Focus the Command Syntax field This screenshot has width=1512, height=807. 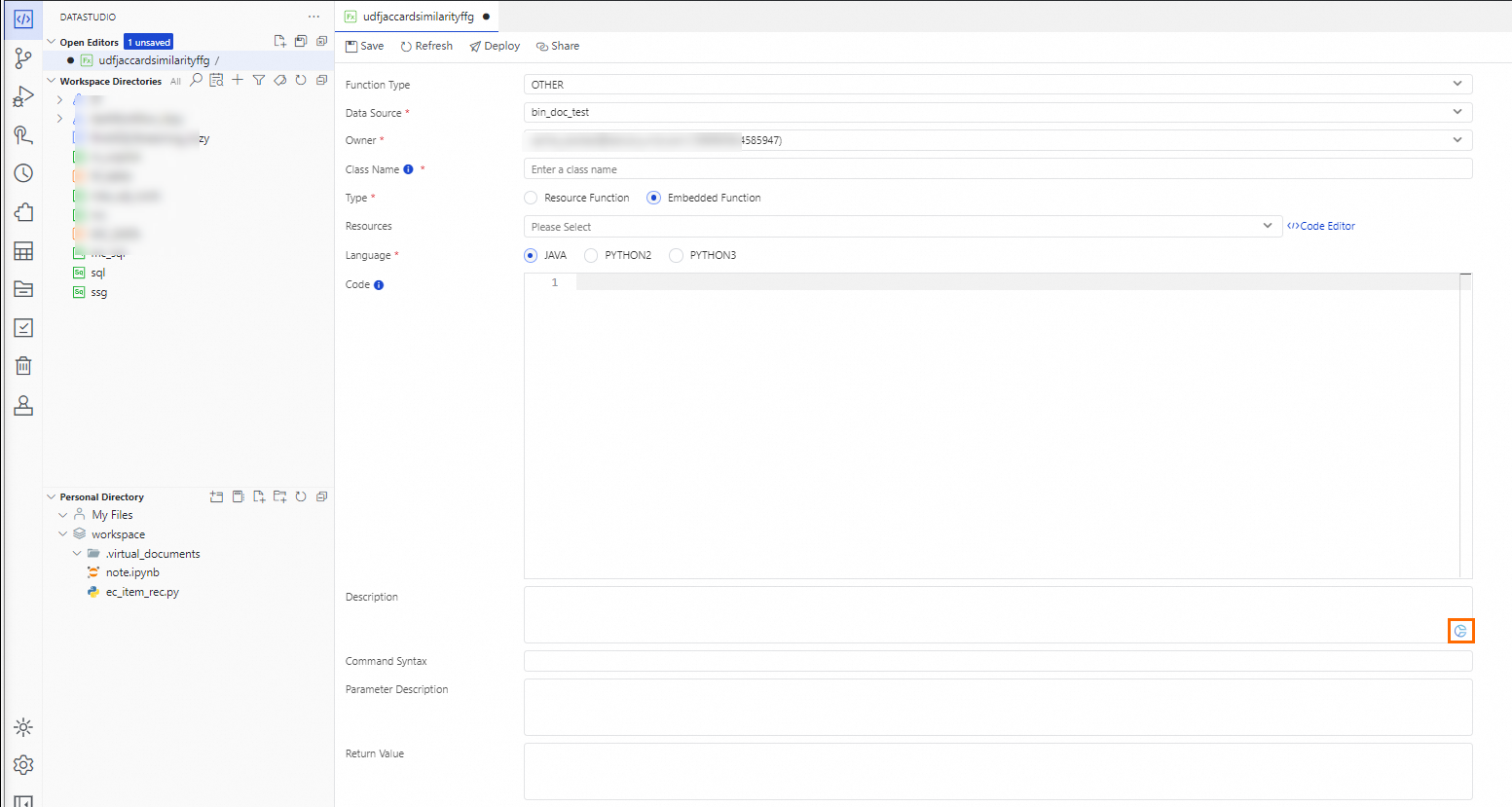[x=998, y=661]
